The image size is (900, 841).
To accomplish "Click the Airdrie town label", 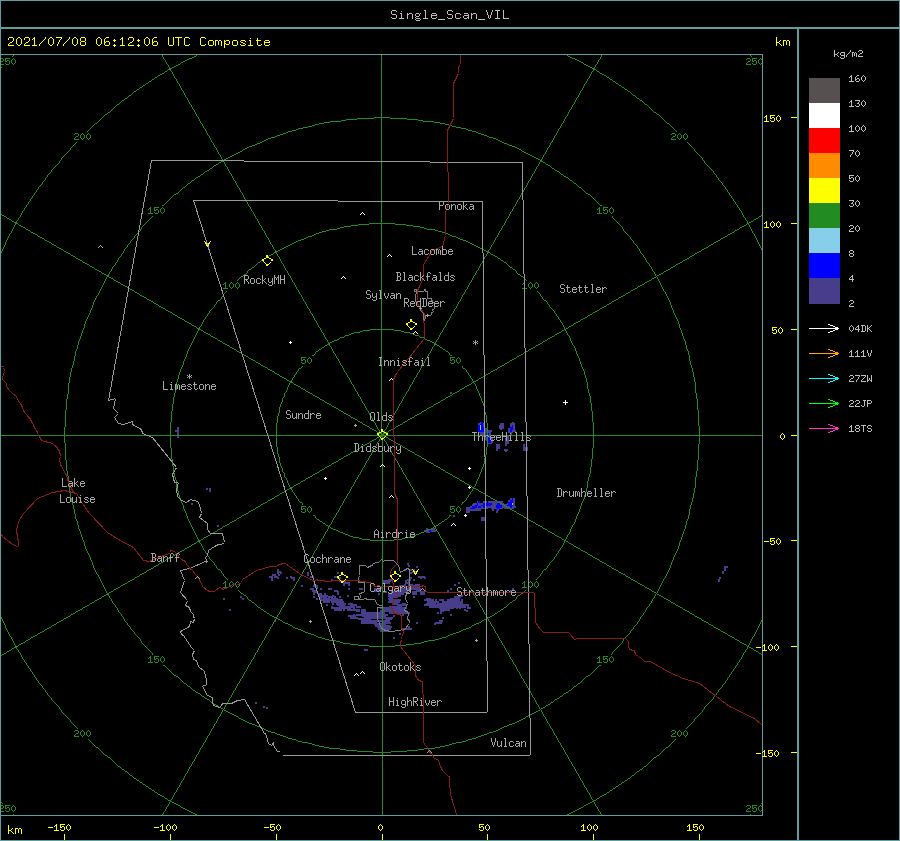I will [x=394, y=534].
